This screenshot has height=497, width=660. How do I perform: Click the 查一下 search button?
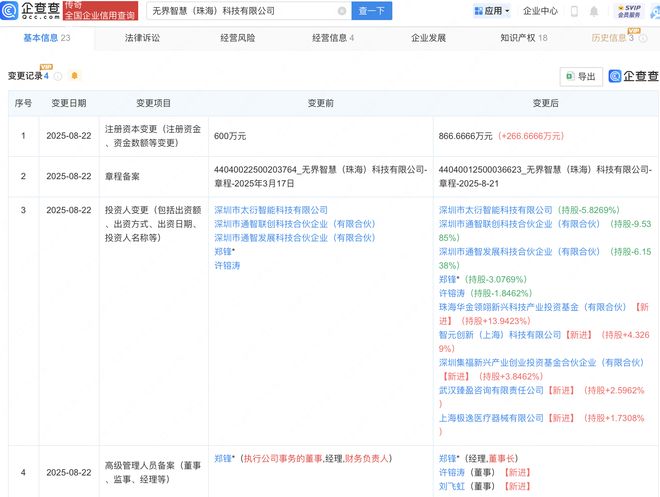372,11
